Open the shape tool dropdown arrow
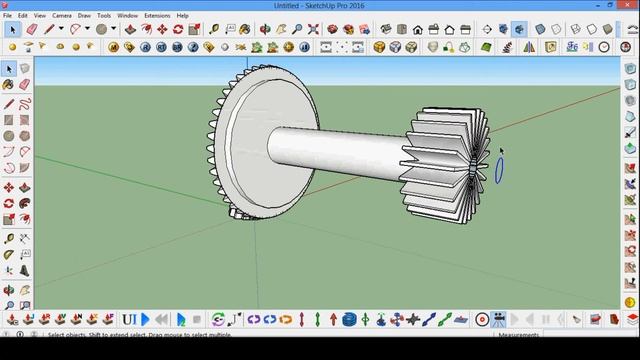 113,29
